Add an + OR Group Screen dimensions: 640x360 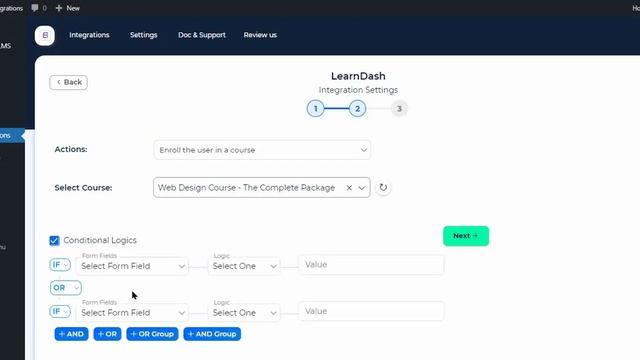[152, 334]
